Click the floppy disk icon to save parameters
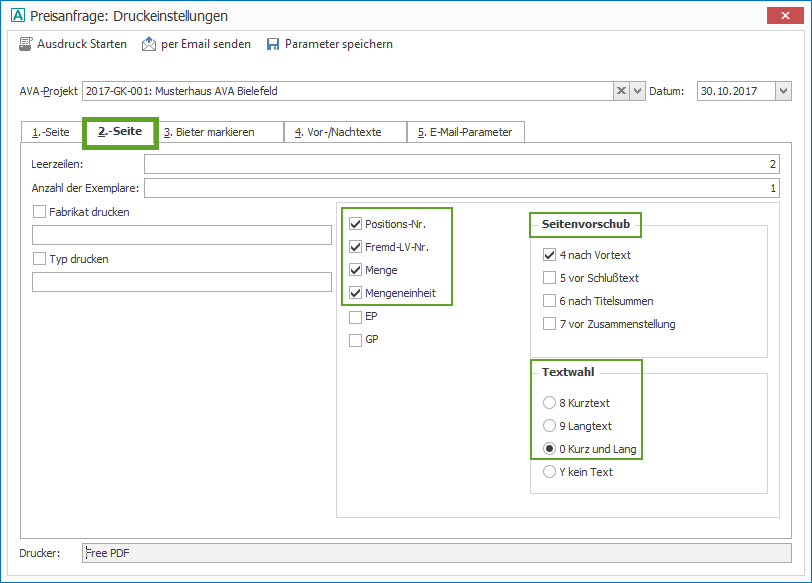The image size is (812, 583). point(273,44)
